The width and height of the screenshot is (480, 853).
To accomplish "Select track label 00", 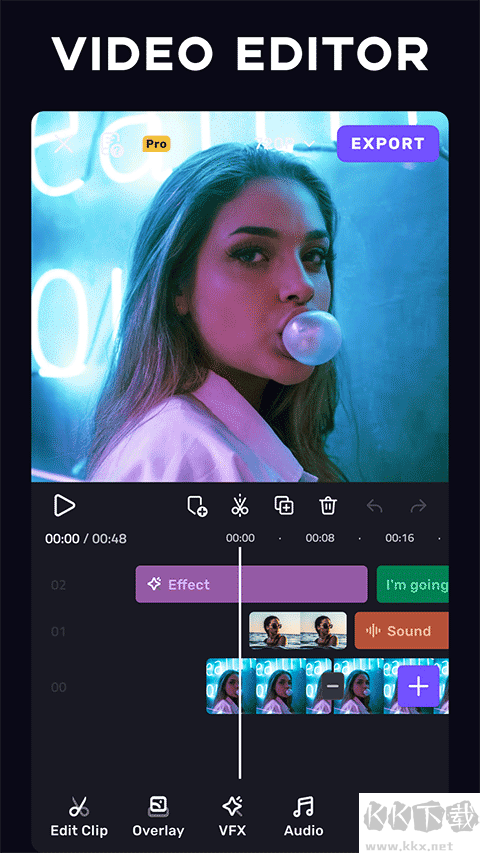I will click(x=58, y=687).
